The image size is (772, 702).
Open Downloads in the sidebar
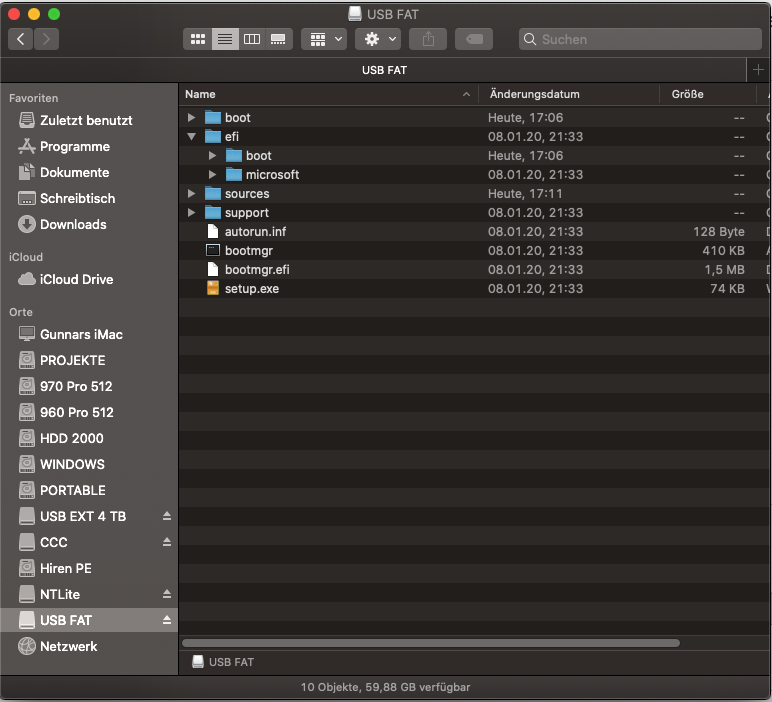(x=89, y=224)
